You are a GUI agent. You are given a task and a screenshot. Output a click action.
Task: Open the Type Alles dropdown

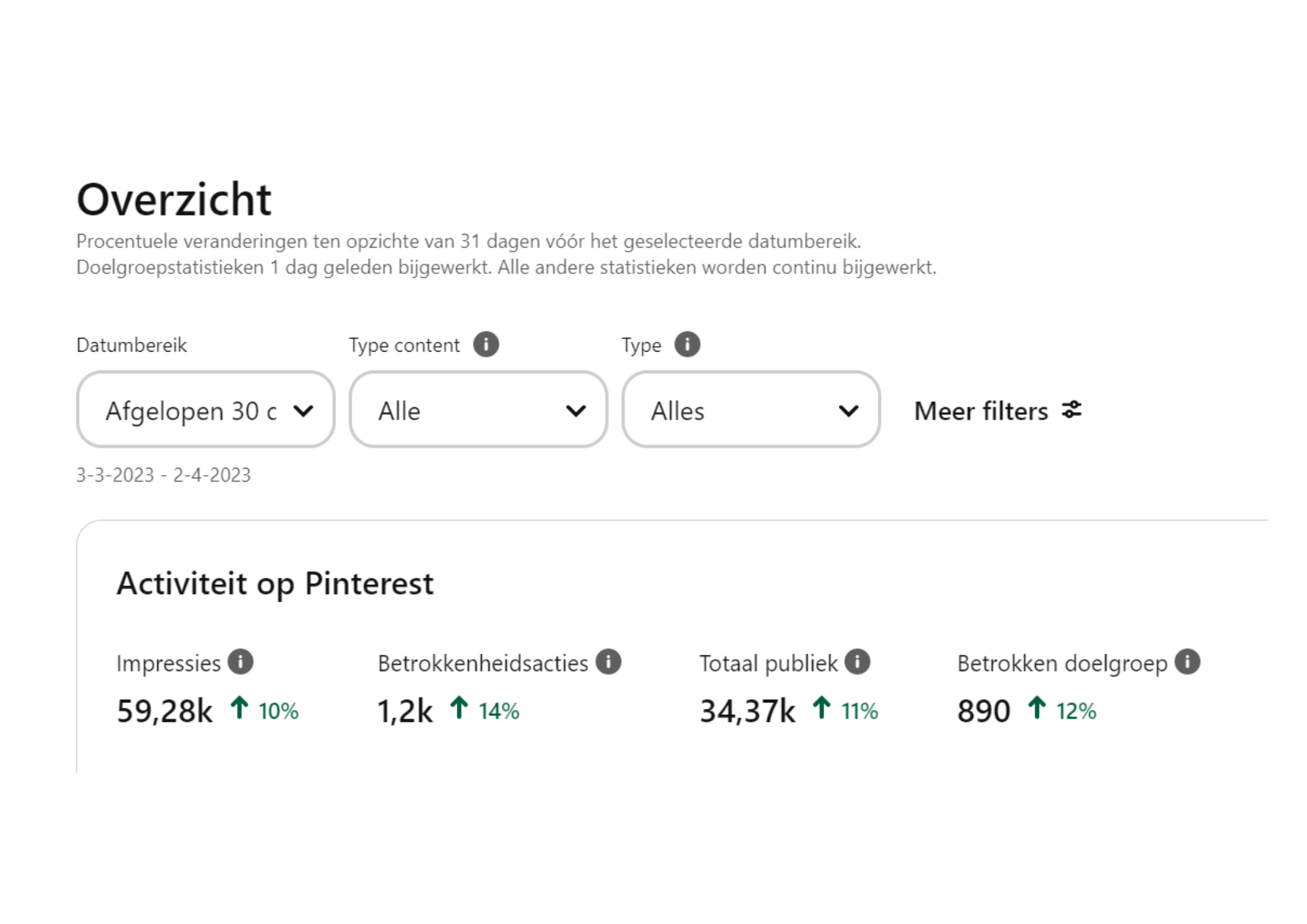(x=751, y=410)
